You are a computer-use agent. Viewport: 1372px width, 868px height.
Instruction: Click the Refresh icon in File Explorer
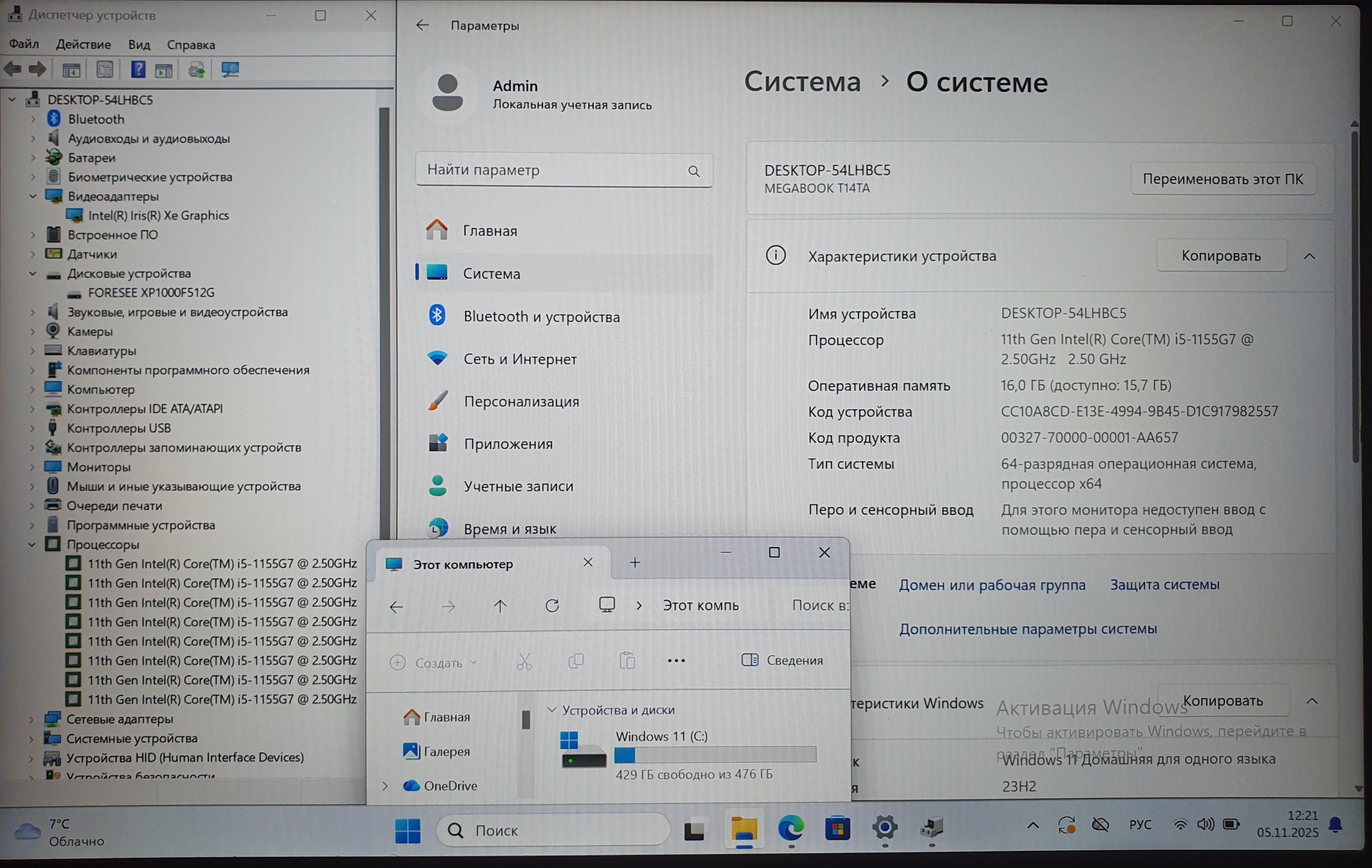[552, 605]
